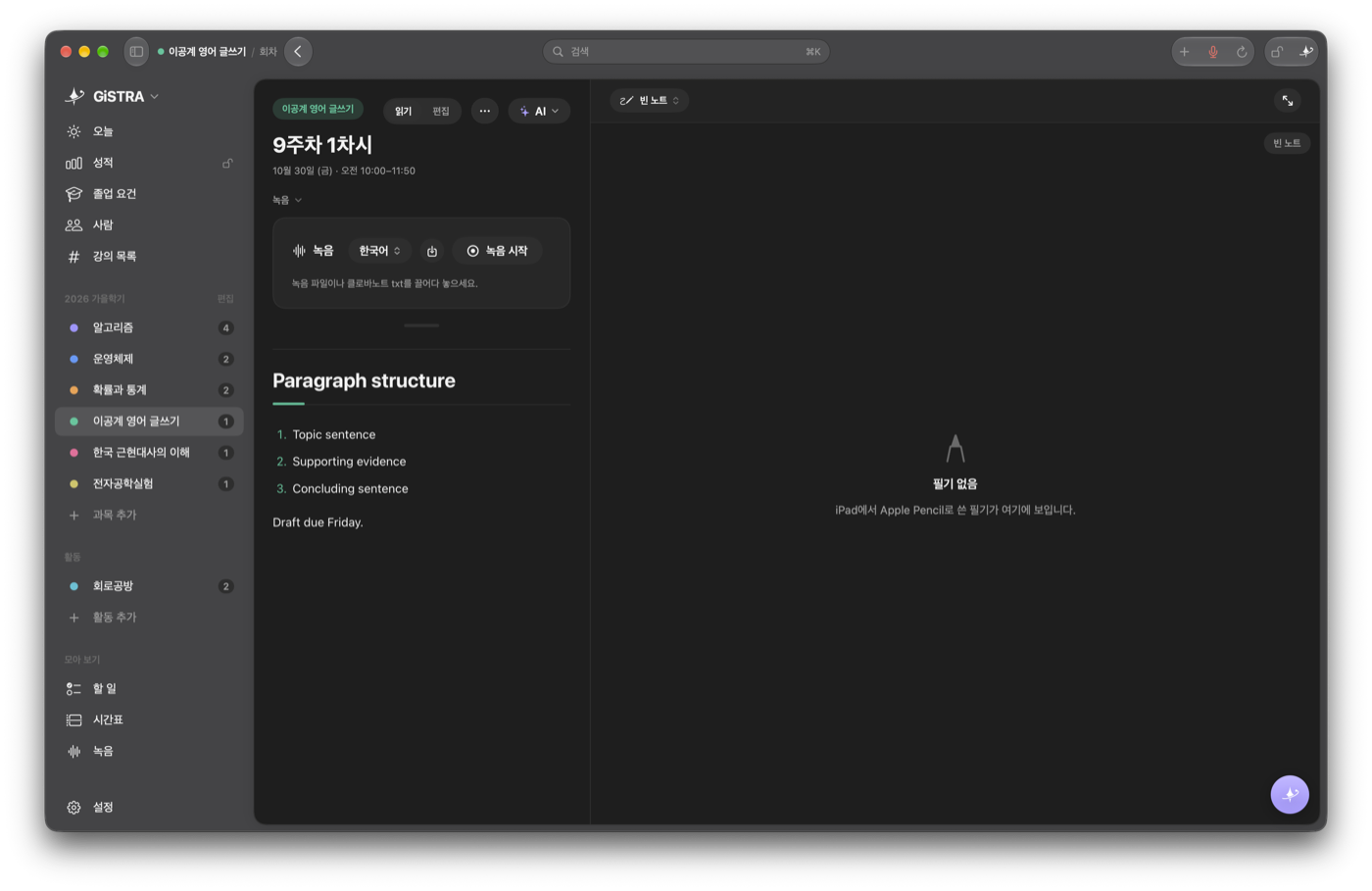Switch to 편집 mode
Image resolution: width=1372 pixels, height=891 pixels.
click(441, 111)
